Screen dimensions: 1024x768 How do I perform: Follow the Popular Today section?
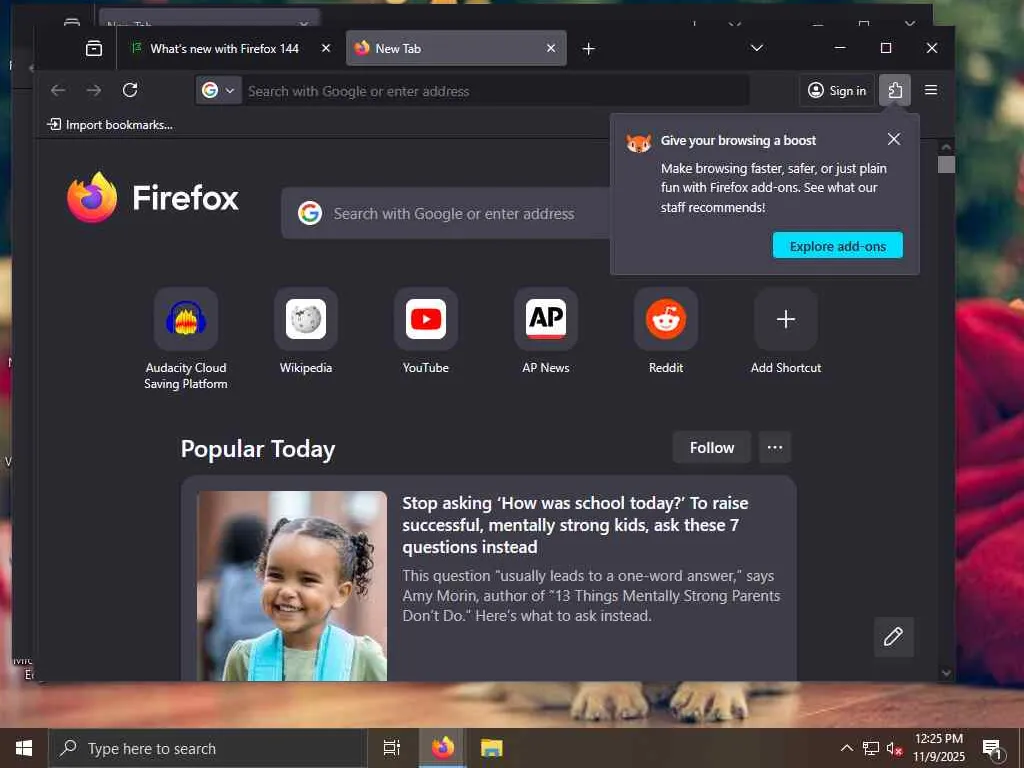(x=712, y=447)
